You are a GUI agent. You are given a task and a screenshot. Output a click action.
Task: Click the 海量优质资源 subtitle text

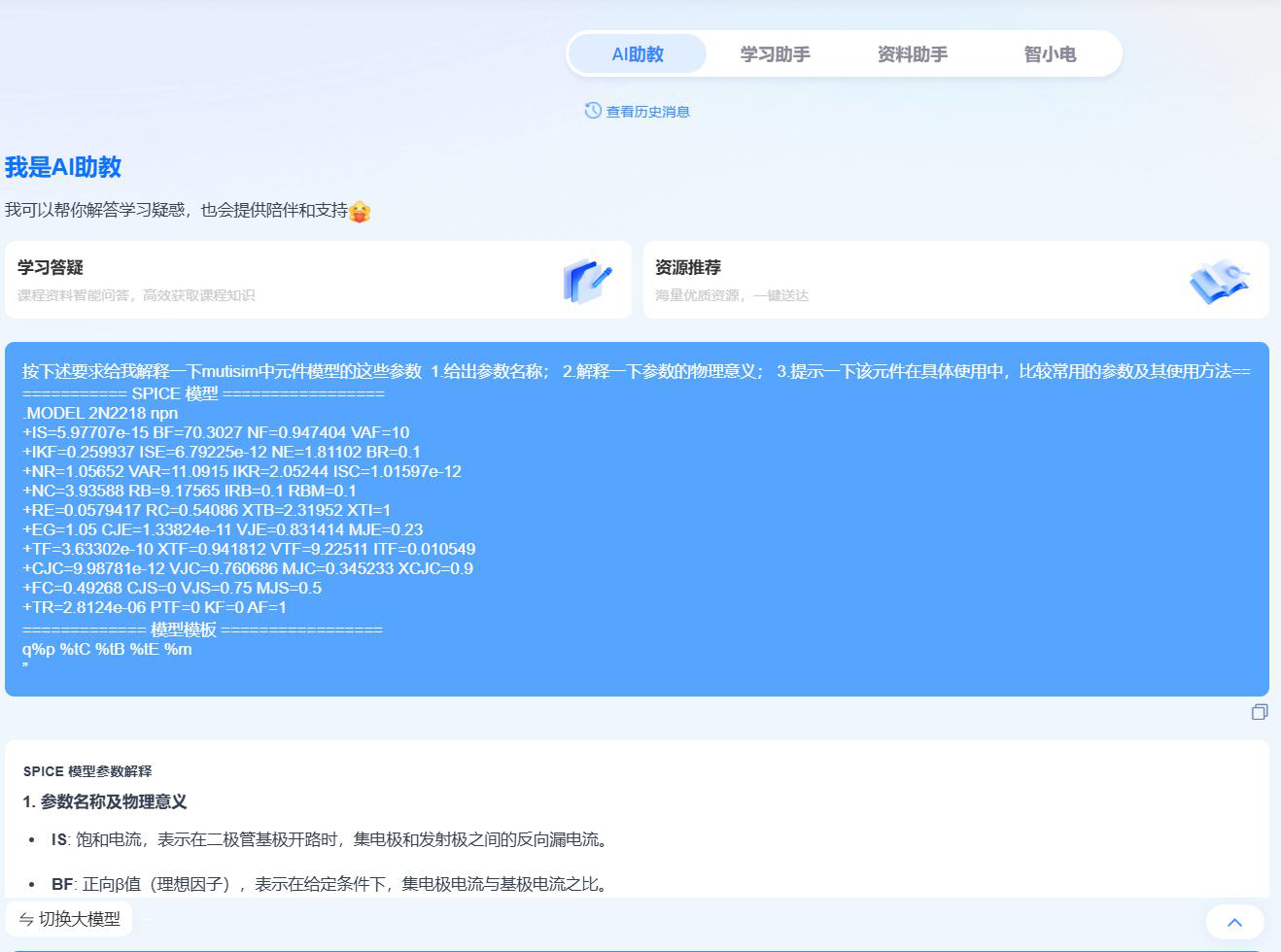pos(732,295)
